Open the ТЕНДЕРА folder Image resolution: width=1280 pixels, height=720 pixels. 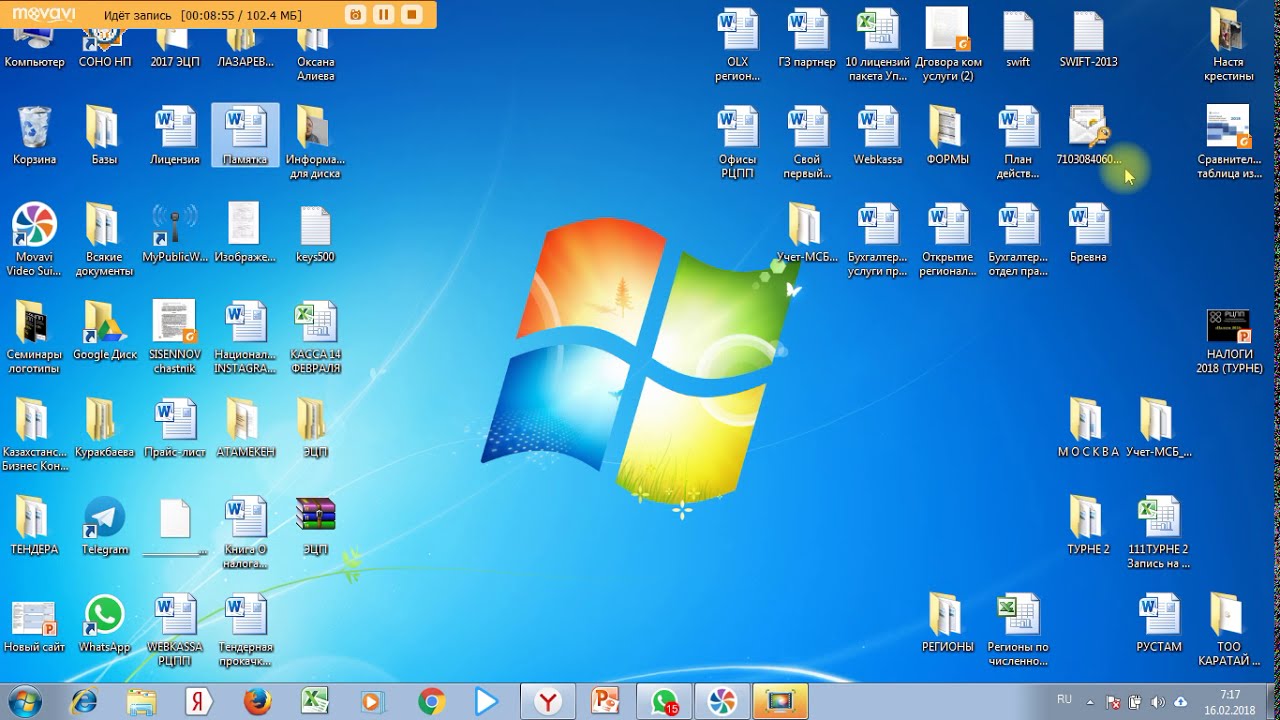click(34, 526)
